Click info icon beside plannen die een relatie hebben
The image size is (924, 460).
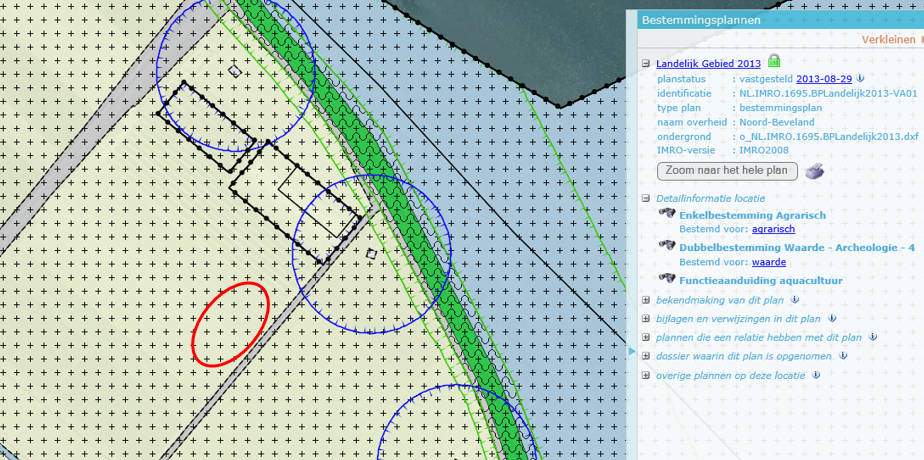[873, 337]
